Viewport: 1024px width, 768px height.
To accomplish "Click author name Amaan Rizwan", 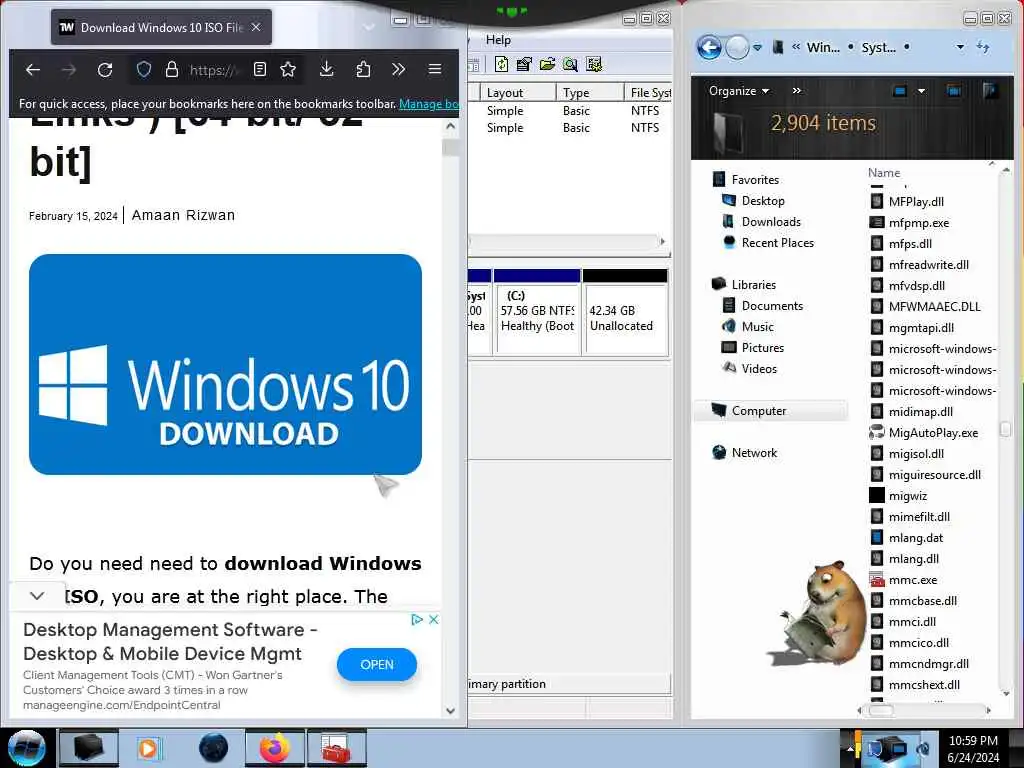I will 183,215.
